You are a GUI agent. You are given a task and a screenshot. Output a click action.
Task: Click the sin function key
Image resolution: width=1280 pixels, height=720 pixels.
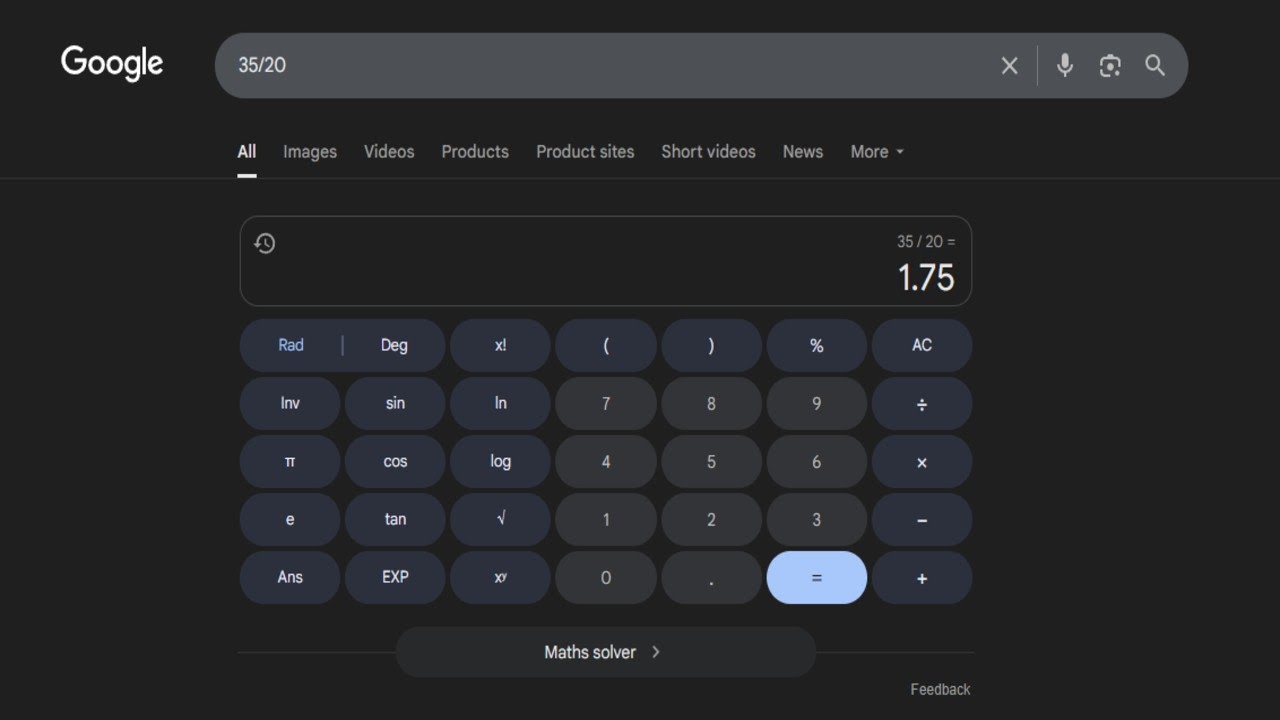pyautogui.click(x=395, y=403)
